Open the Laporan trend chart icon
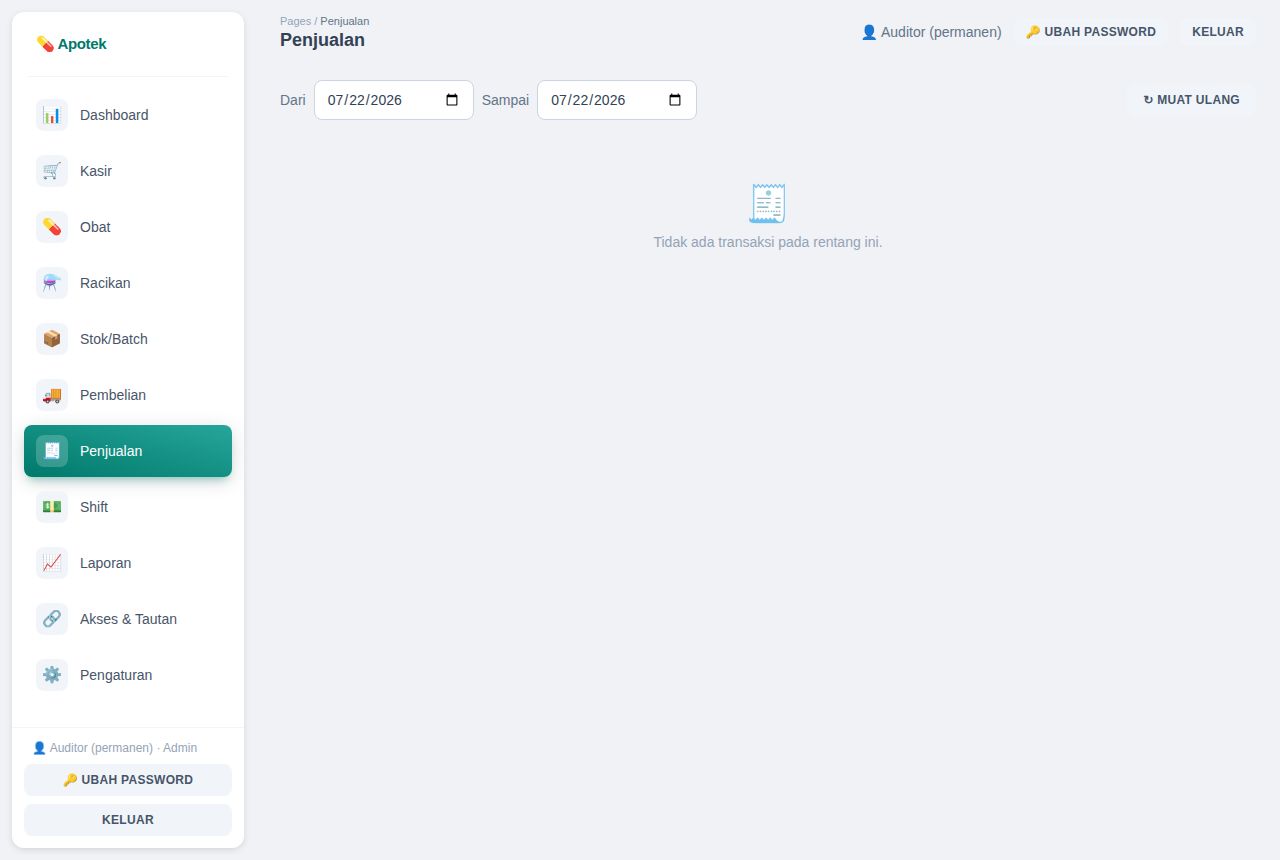The width and height of the screenshot is (1280, 860). [52, 563]
